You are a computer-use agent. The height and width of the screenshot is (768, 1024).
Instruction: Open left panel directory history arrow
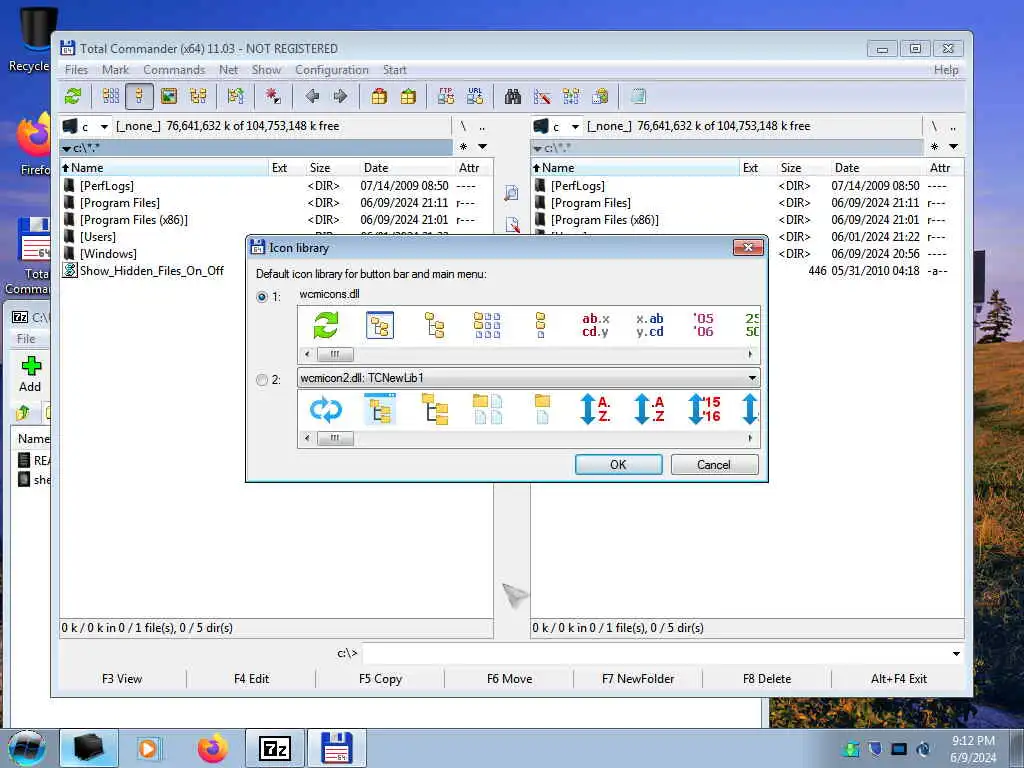[482, 147]
